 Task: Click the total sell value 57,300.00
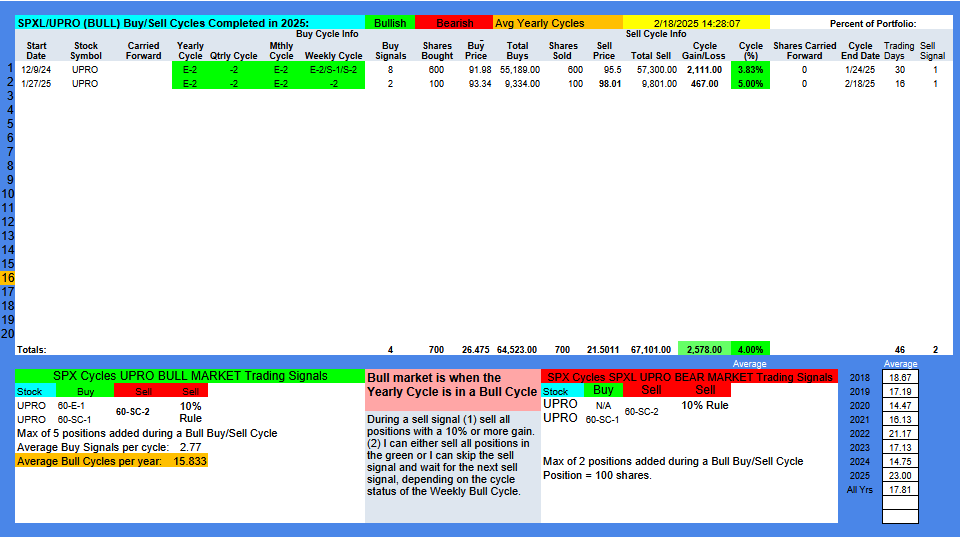(656, 70)
